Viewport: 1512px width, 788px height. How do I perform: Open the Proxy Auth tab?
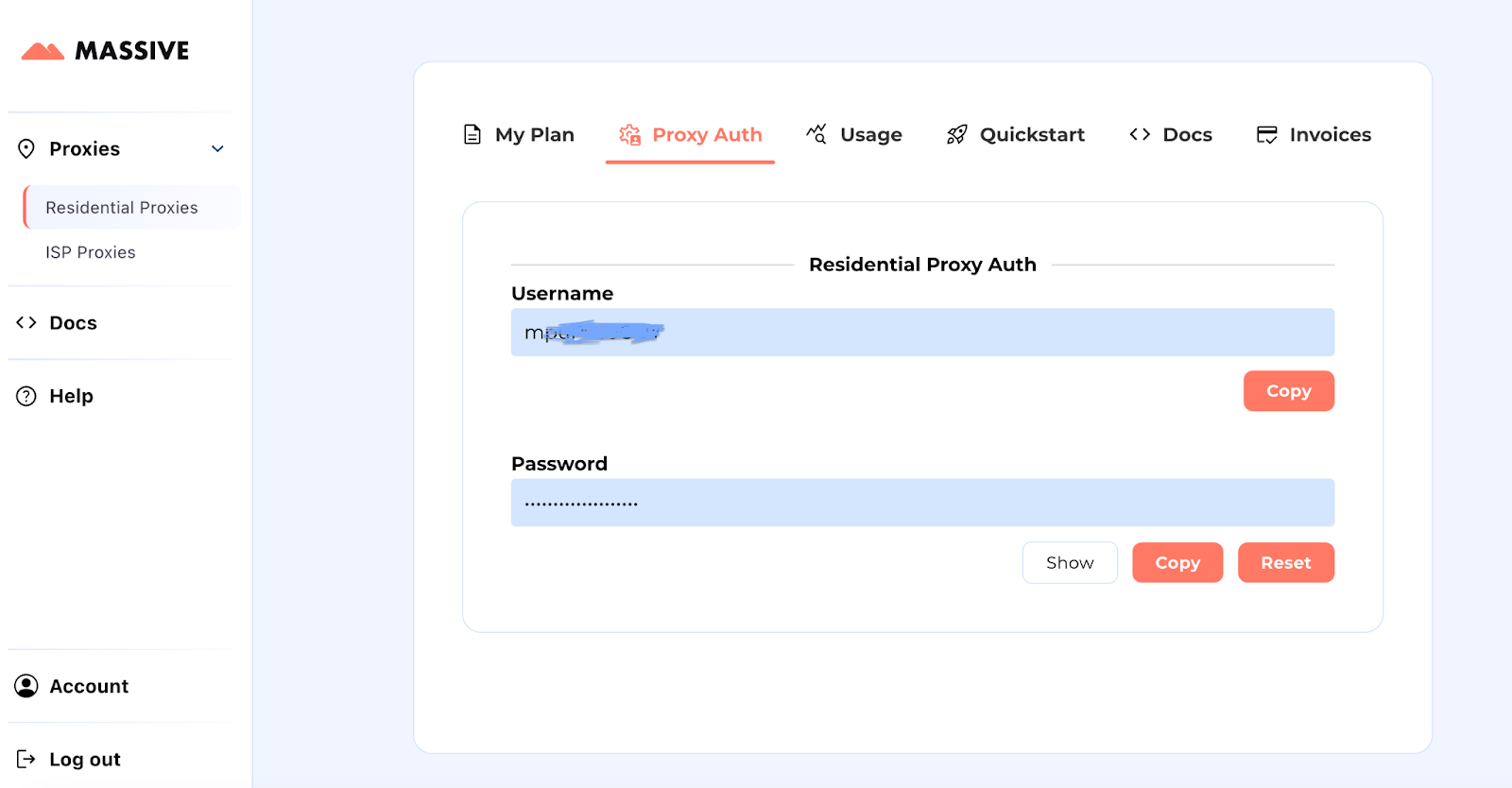tap(690, 135)
